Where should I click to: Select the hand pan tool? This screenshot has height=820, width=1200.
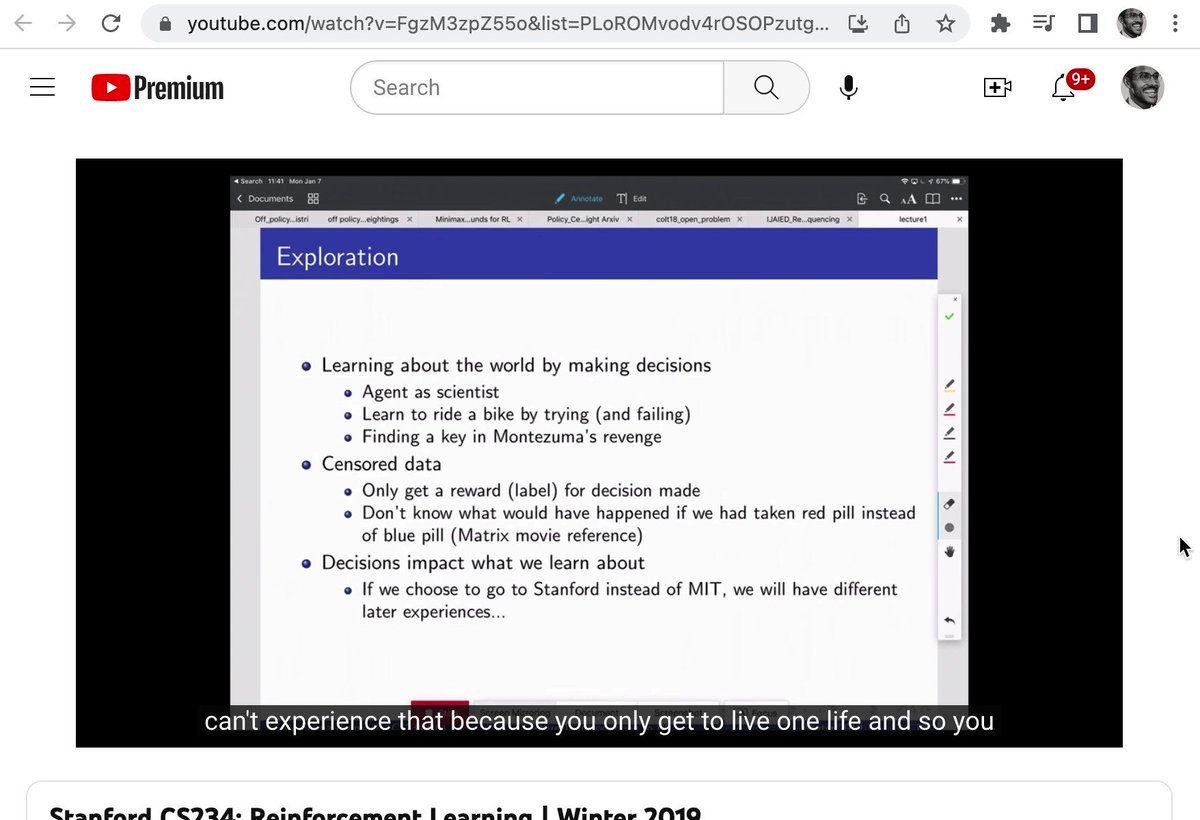pos(949,551)
